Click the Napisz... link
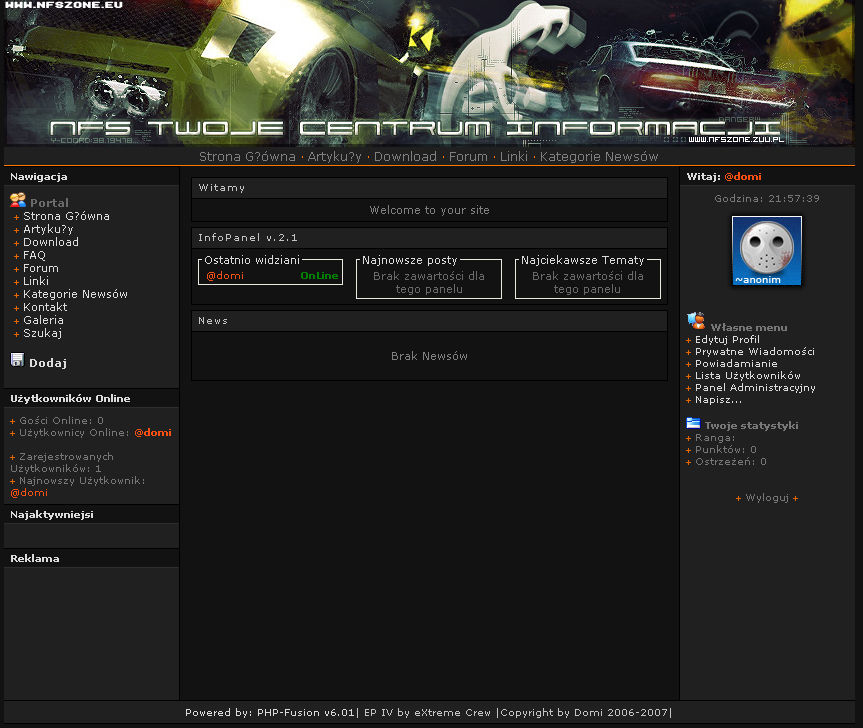This screenshot has width=863, height=728. 718,399
